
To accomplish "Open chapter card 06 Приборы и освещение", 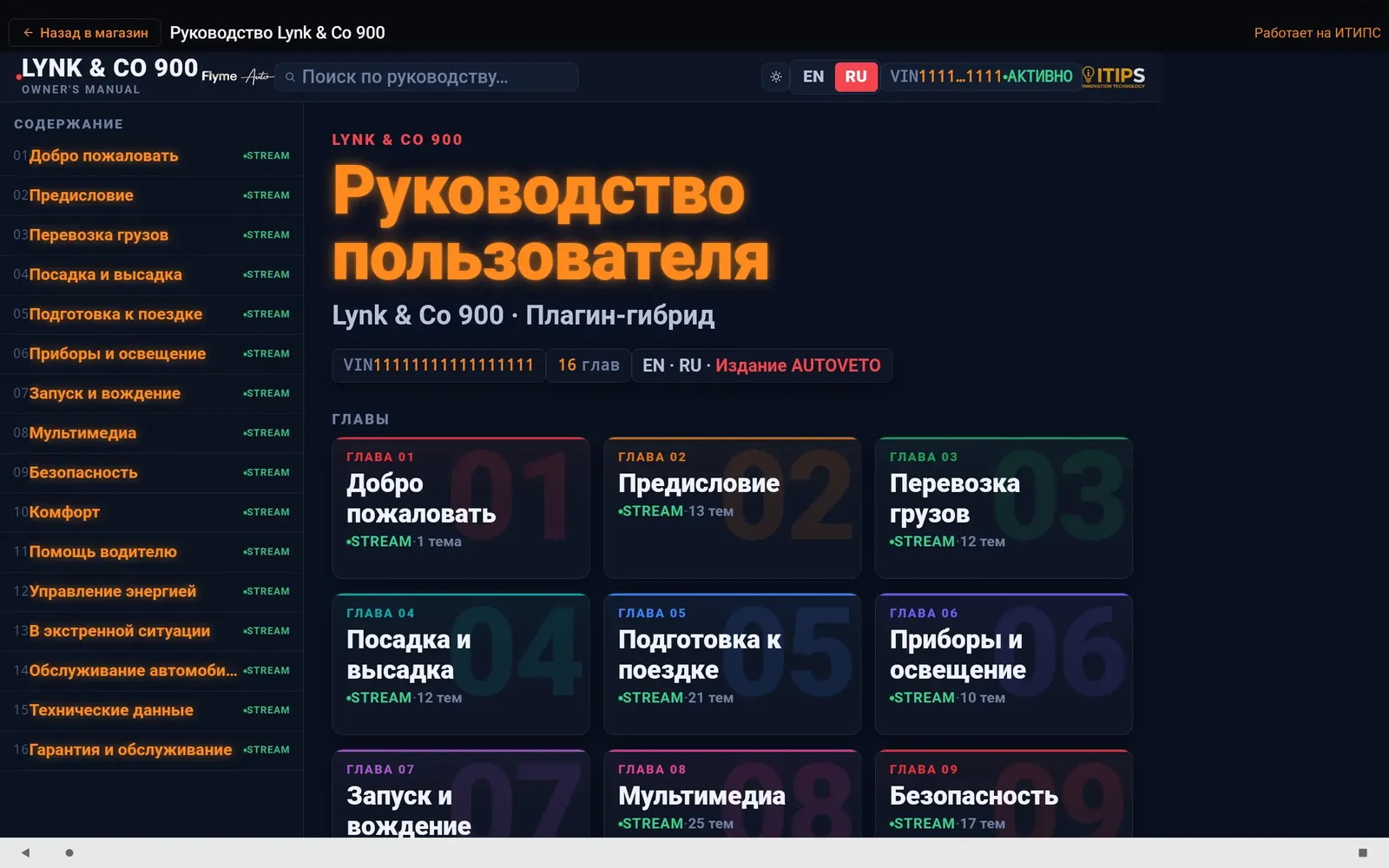I will [1004, 664].
